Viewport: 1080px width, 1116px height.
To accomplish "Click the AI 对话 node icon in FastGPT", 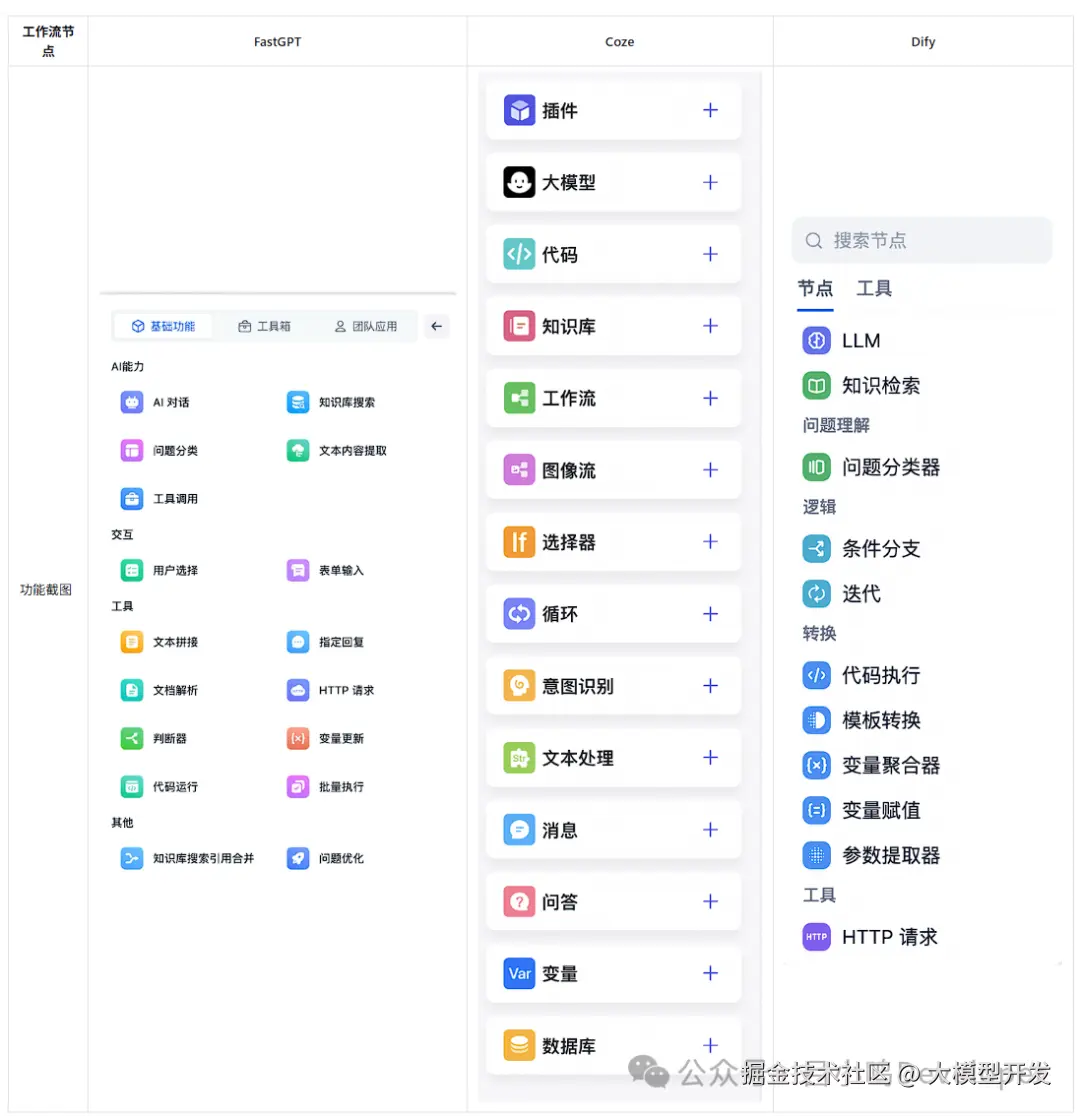I will pyautogui.click(x=132, y=402).
